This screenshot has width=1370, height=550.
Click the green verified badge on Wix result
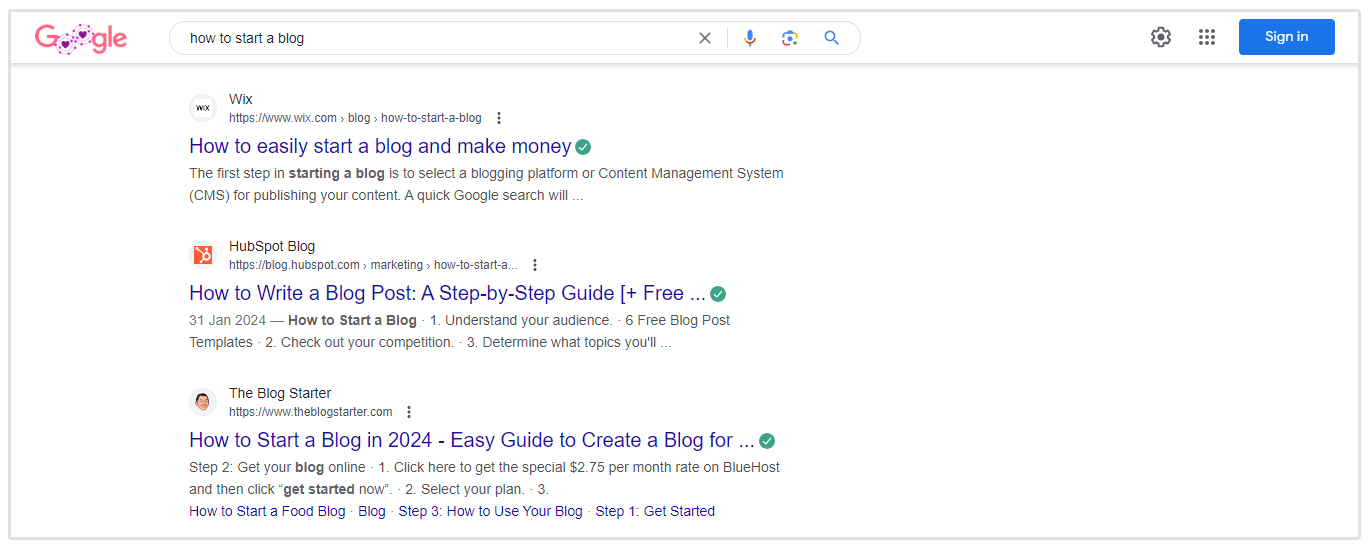(583, 147)
